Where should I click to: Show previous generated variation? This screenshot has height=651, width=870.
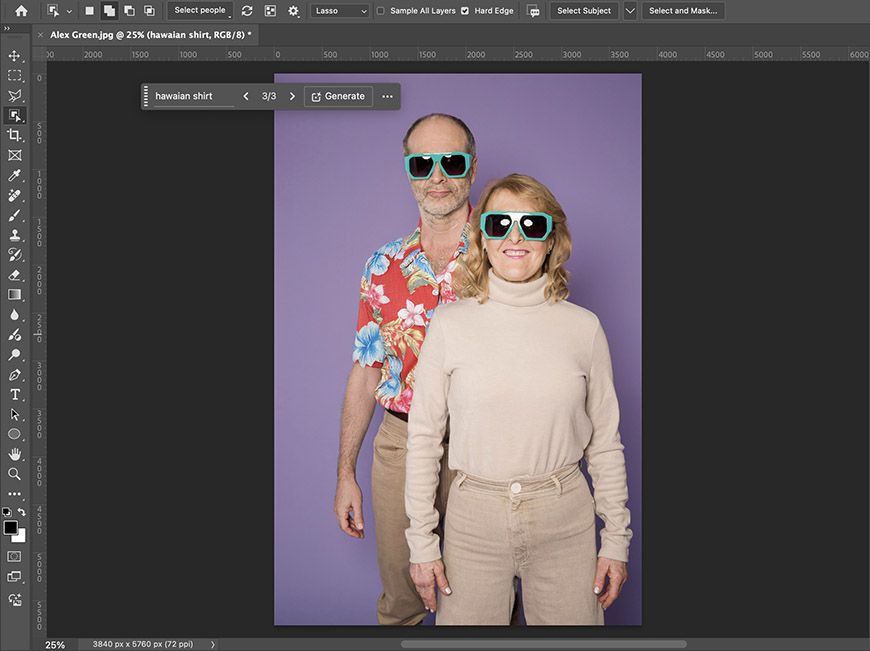(246, 96)
